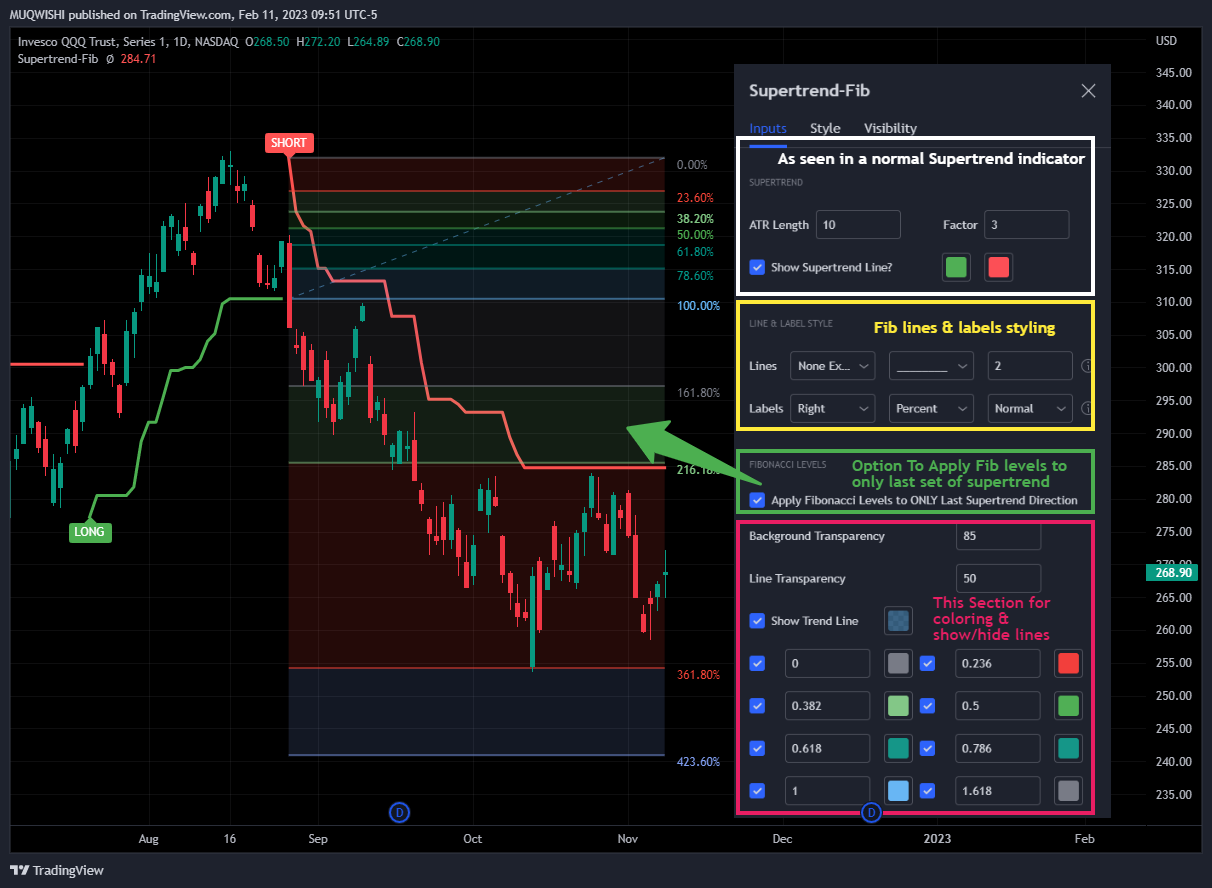The height and width of the screenshot is (888, 1212).
Task: Click the 1.618 level value field
Action: (997, 790)
